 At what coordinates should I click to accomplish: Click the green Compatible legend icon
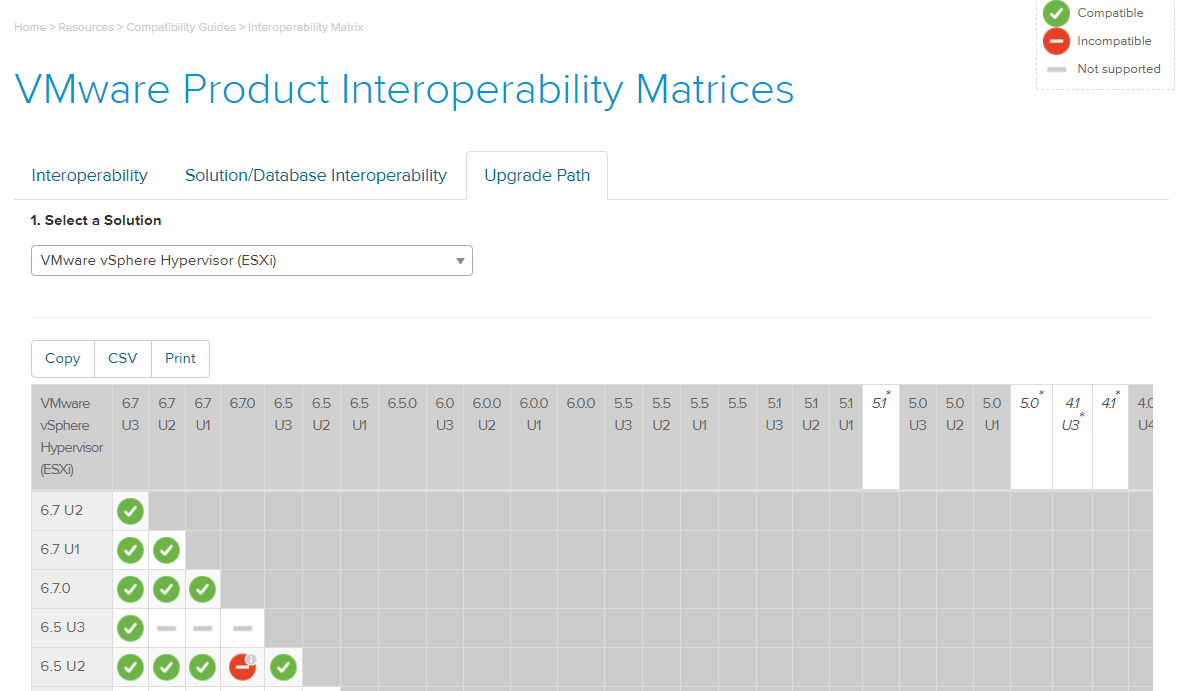coord(1056,13)
